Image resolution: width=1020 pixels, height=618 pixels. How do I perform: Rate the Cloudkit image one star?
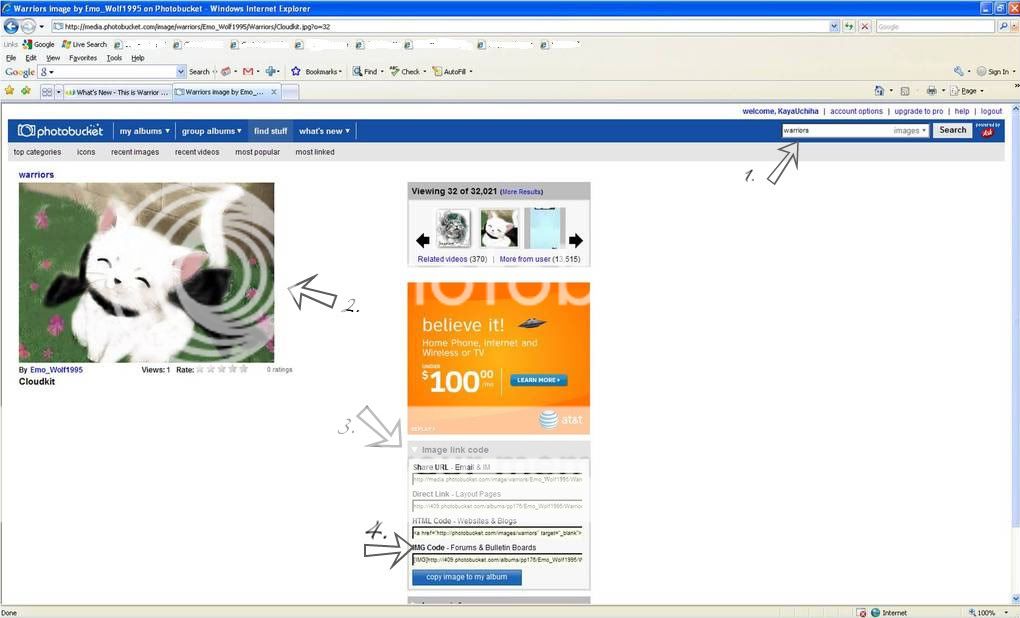pyautogui.click(x=201, y=368)
